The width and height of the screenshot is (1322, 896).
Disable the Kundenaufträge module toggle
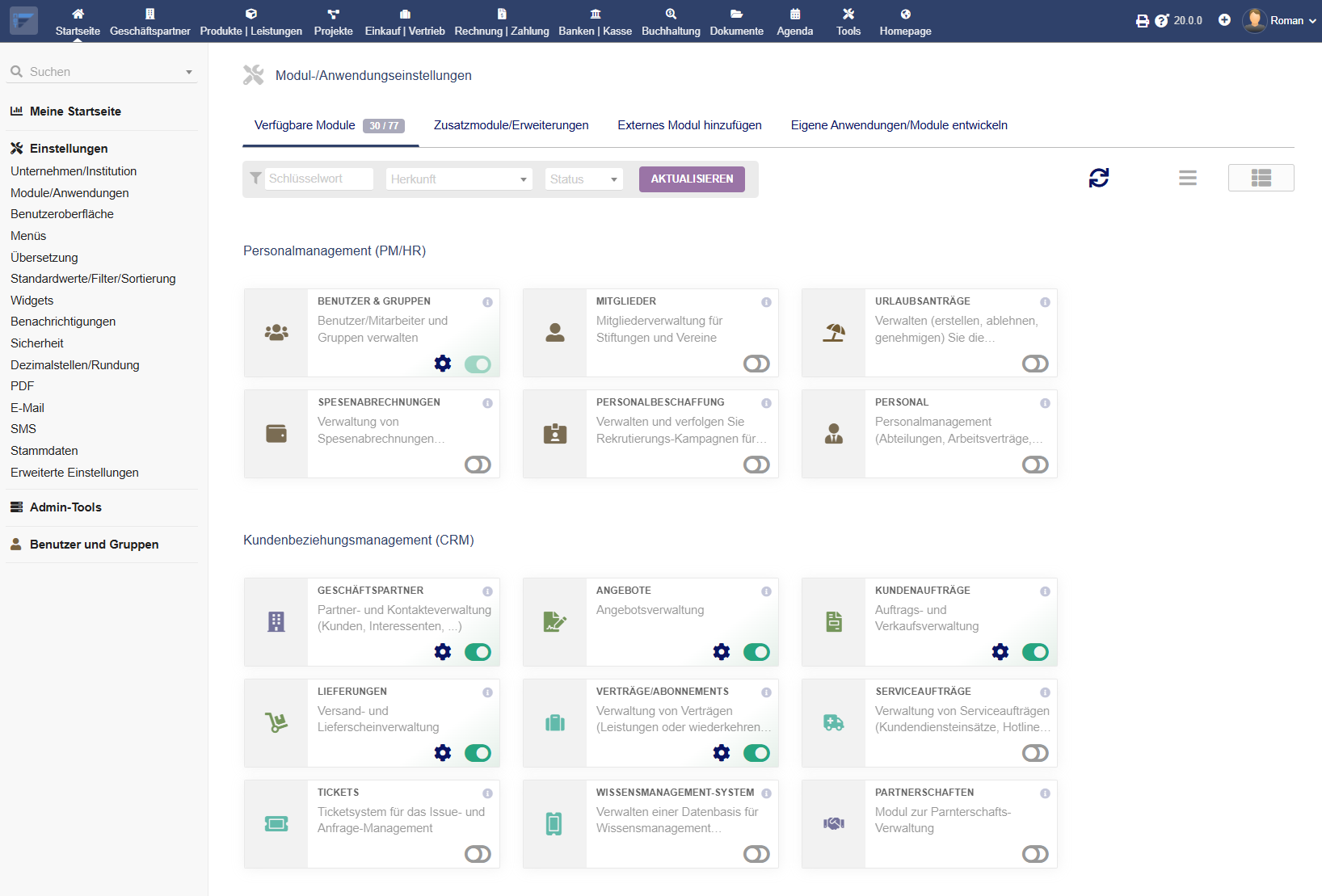coord(1034,652)
